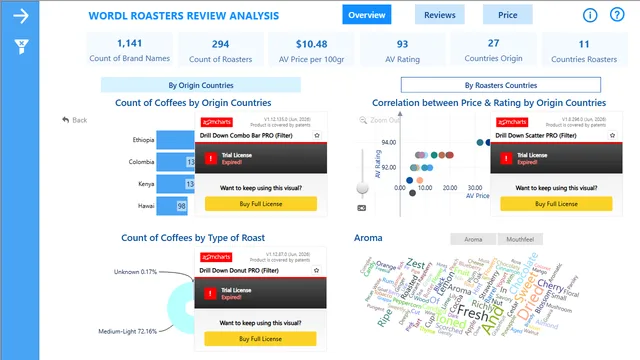This screenshot has width=640, height=360.
Task: Expand the sidebar with the arrow icon
Action: tap(20, 16)
